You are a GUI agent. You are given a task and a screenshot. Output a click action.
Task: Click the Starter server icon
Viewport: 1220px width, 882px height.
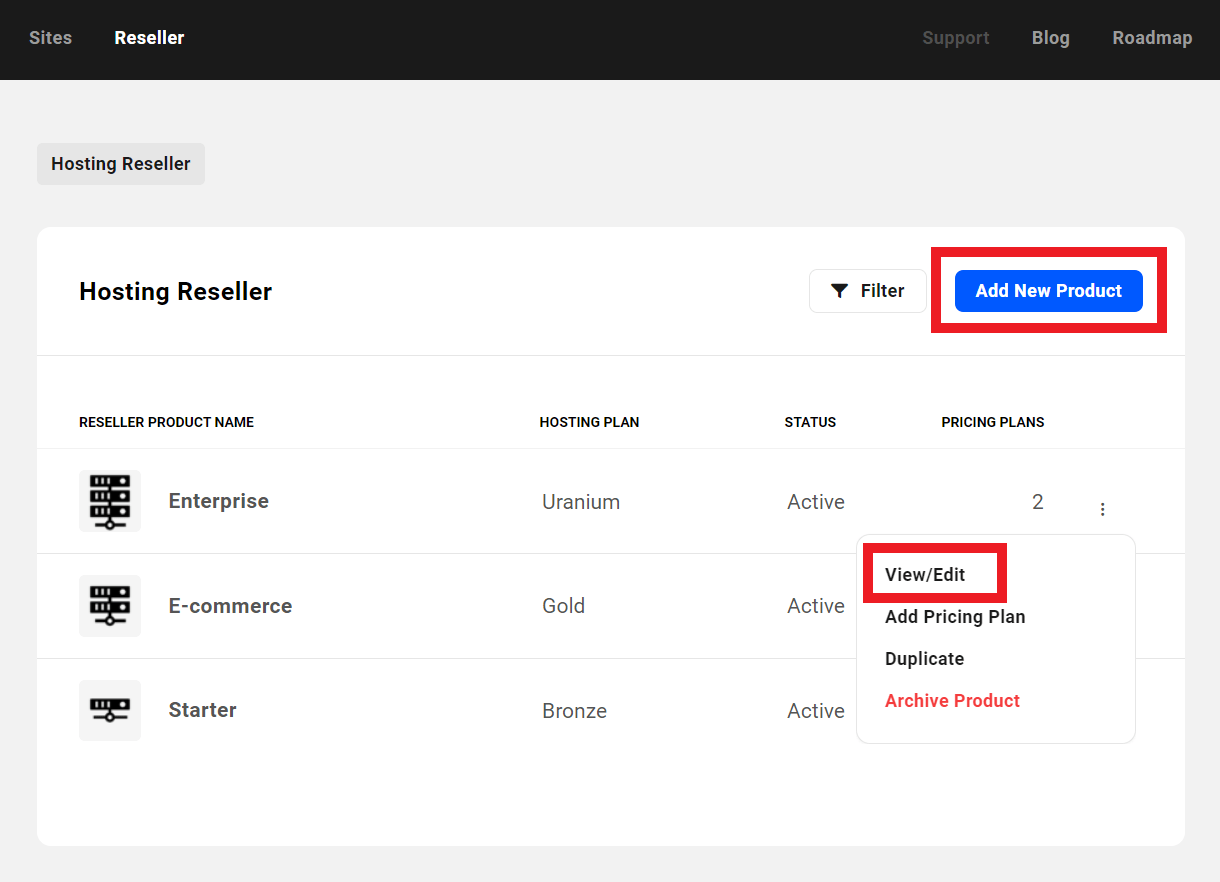point(110,710)
